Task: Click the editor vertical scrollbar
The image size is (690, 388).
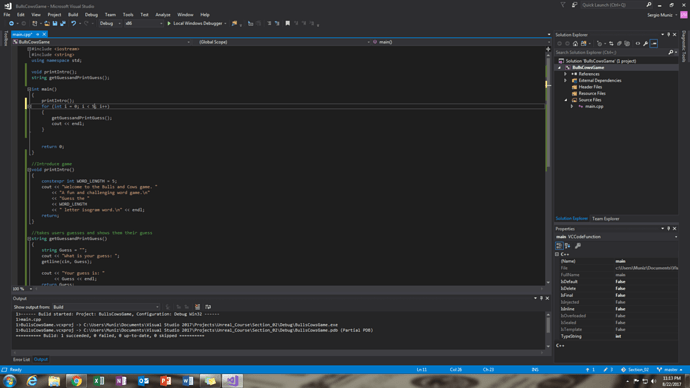Action: pyautogui.click(x=548, y=167)
